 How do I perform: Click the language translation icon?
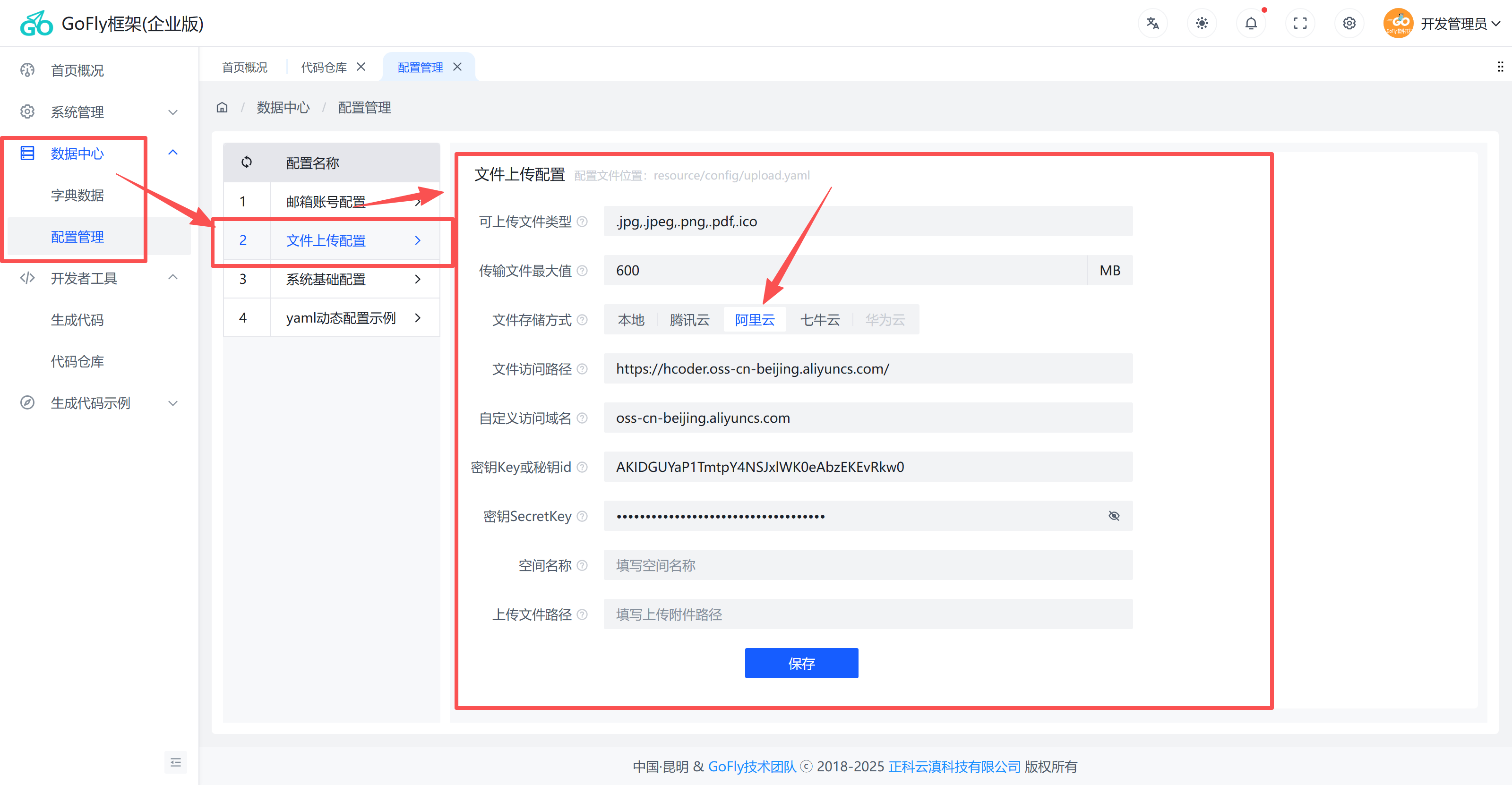tap(1152, 24)
